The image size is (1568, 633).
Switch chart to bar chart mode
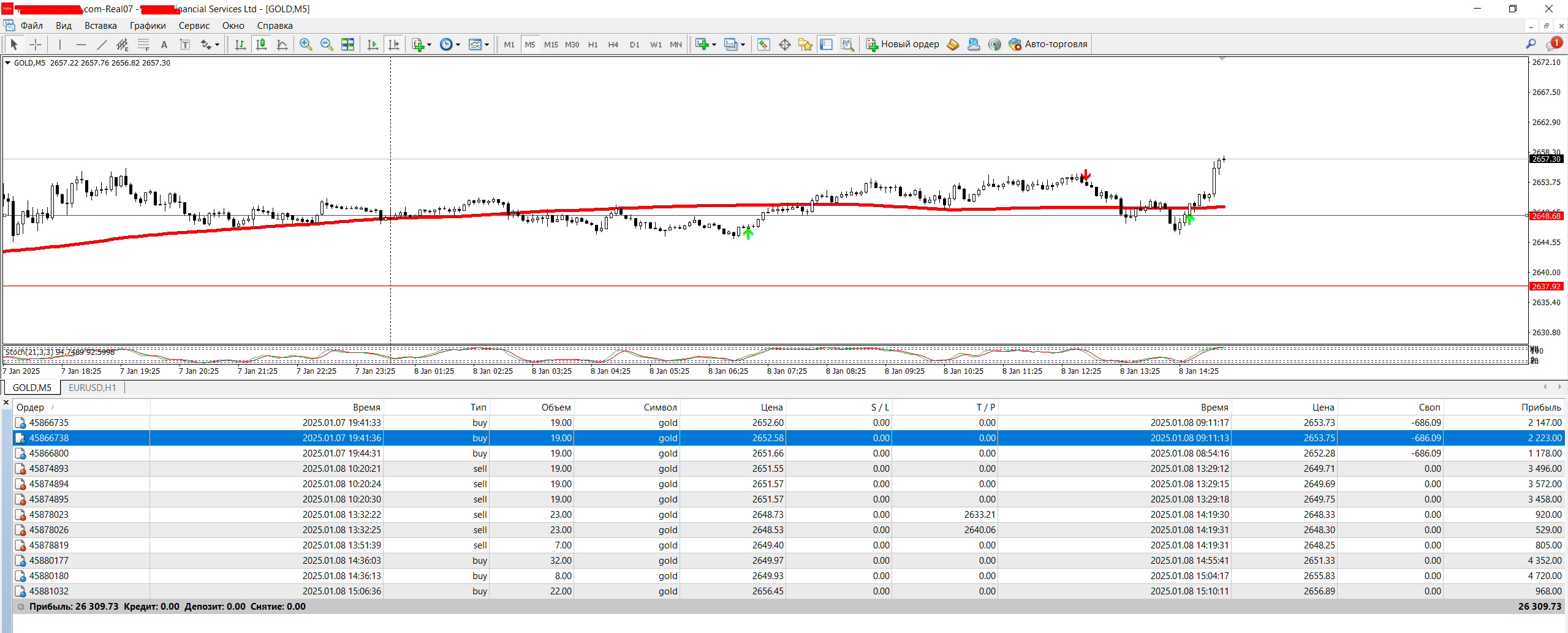click(x=240, y=44)
